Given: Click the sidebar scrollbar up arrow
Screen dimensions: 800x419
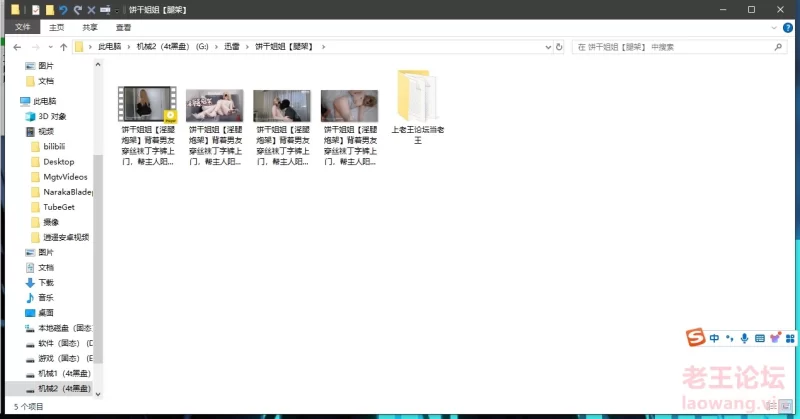Looking at the screenshot, I should [x=98, y=65].
